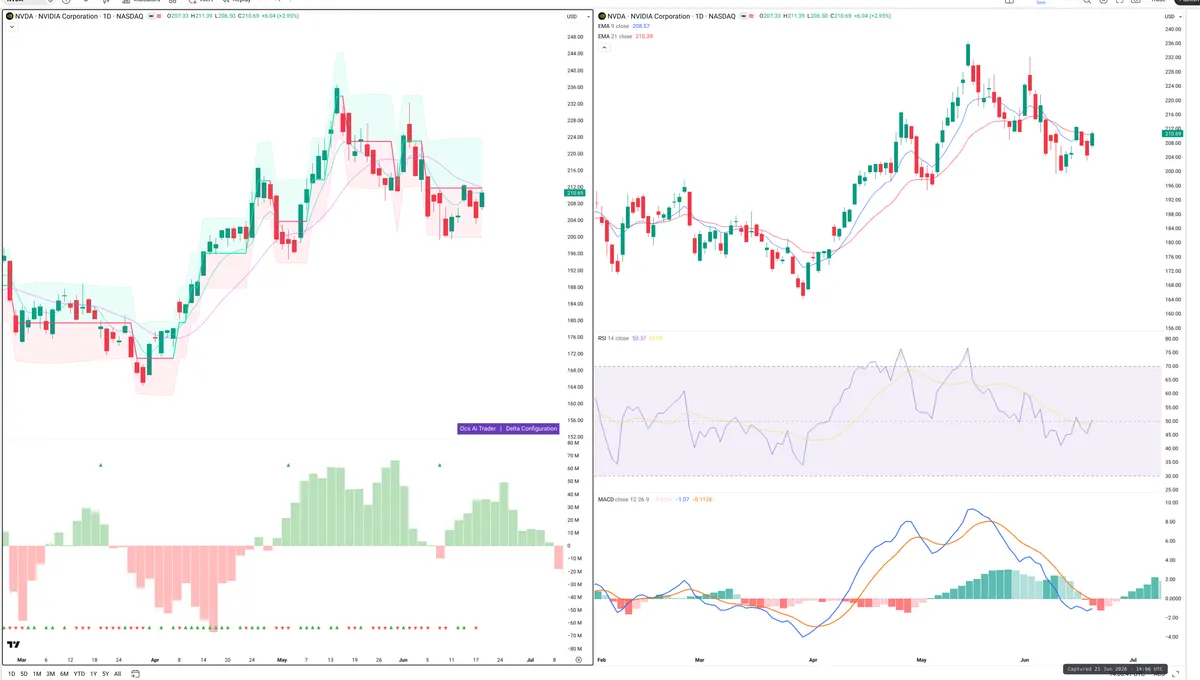Click the last green triangle marker above the histogram

click(440, 465)
